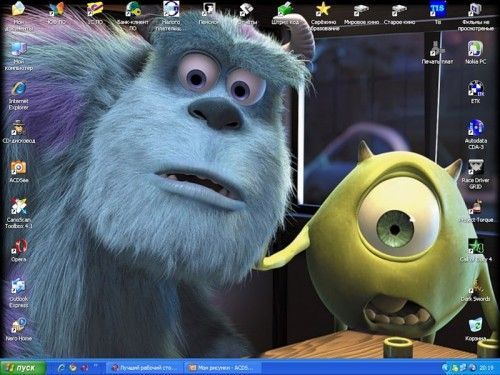This screenshot has height=375, width=500.
Task: Launch Internet Explorer from Quick Launch
Action: (61, 368)
